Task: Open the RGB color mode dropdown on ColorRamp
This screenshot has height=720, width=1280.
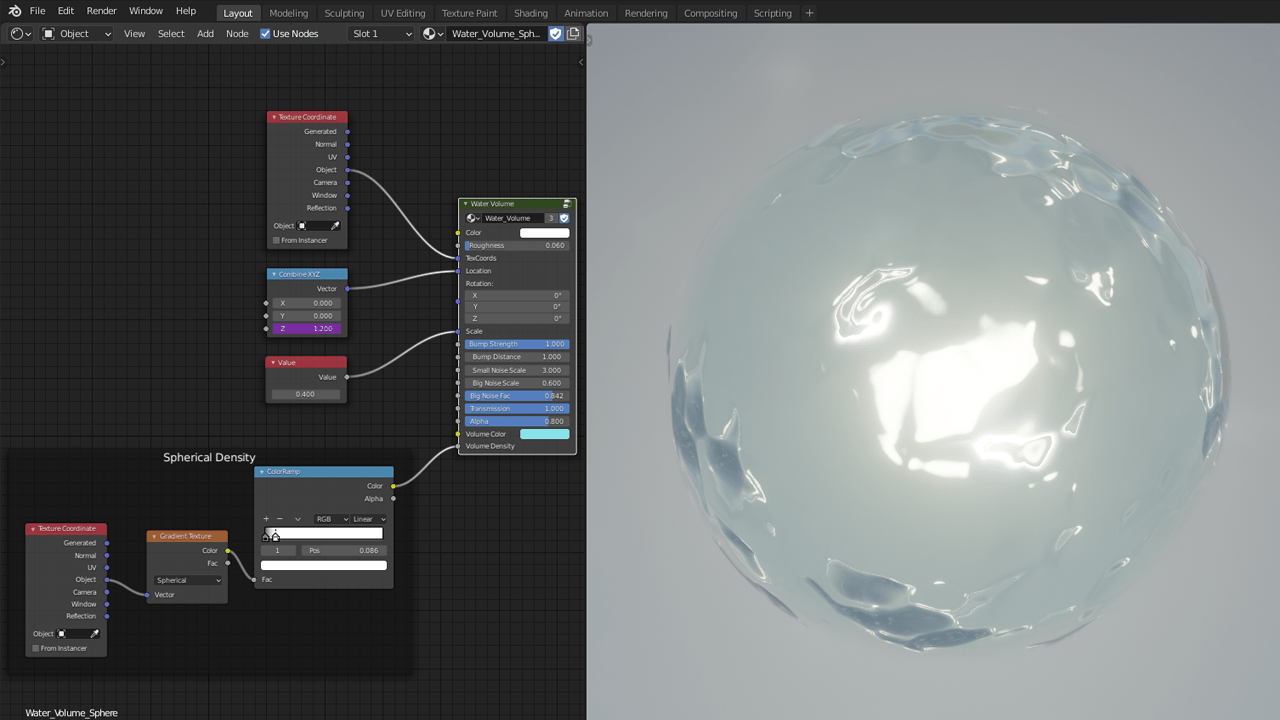Action: [331, 518]
